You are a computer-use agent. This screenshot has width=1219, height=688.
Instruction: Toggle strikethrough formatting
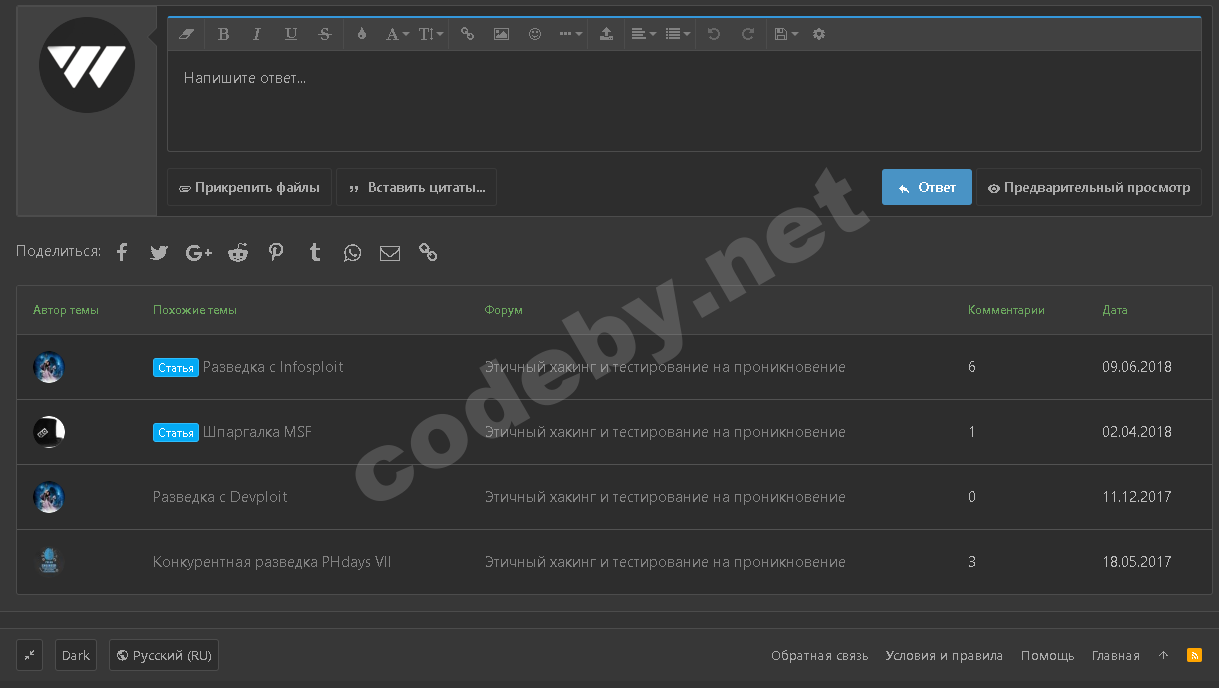coord(325,34)
